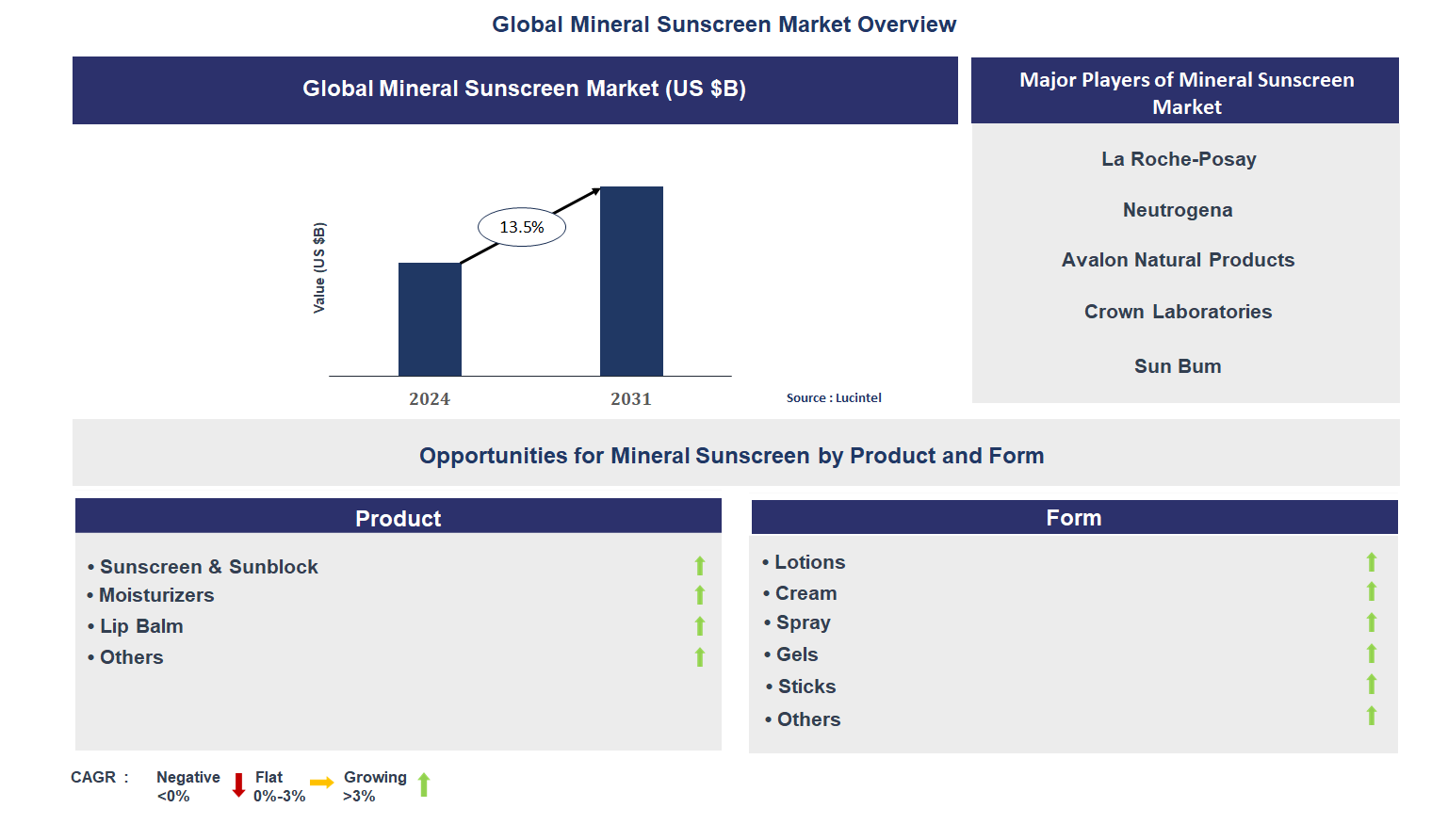Expand the Product panel header

click(398, 517)
